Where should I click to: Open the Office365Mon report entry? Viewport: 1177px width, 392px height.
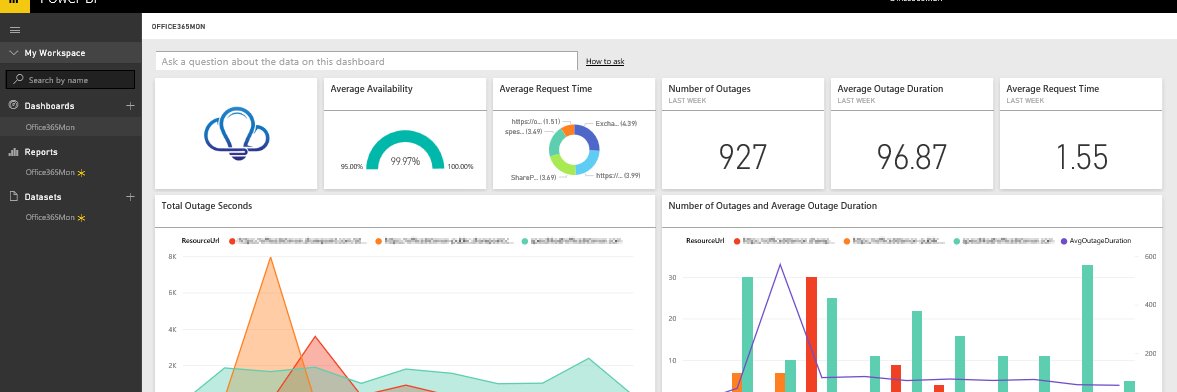point(50,173)
